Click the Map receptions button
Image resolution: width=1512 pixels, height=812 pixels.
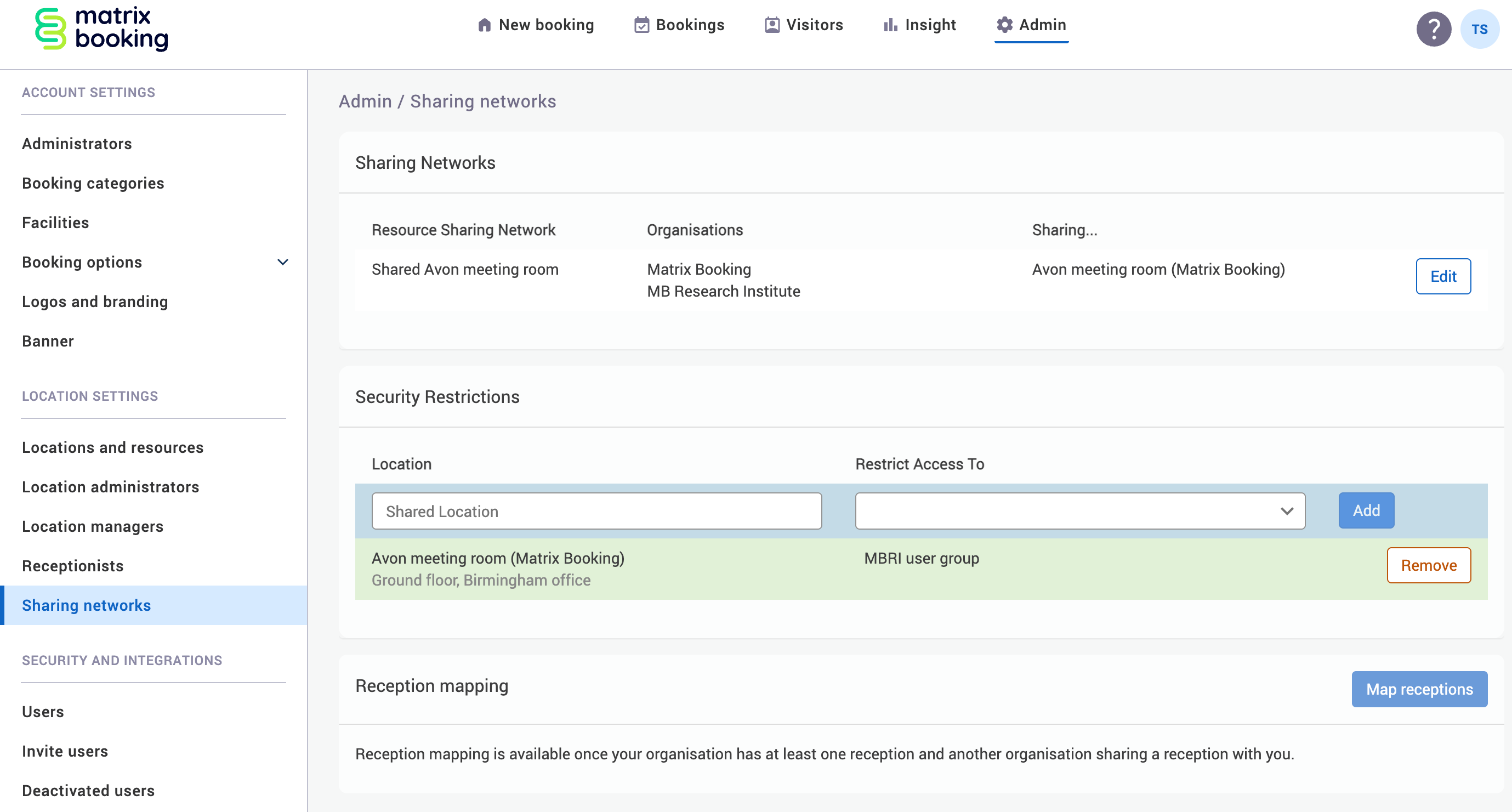pos(1419,689)
